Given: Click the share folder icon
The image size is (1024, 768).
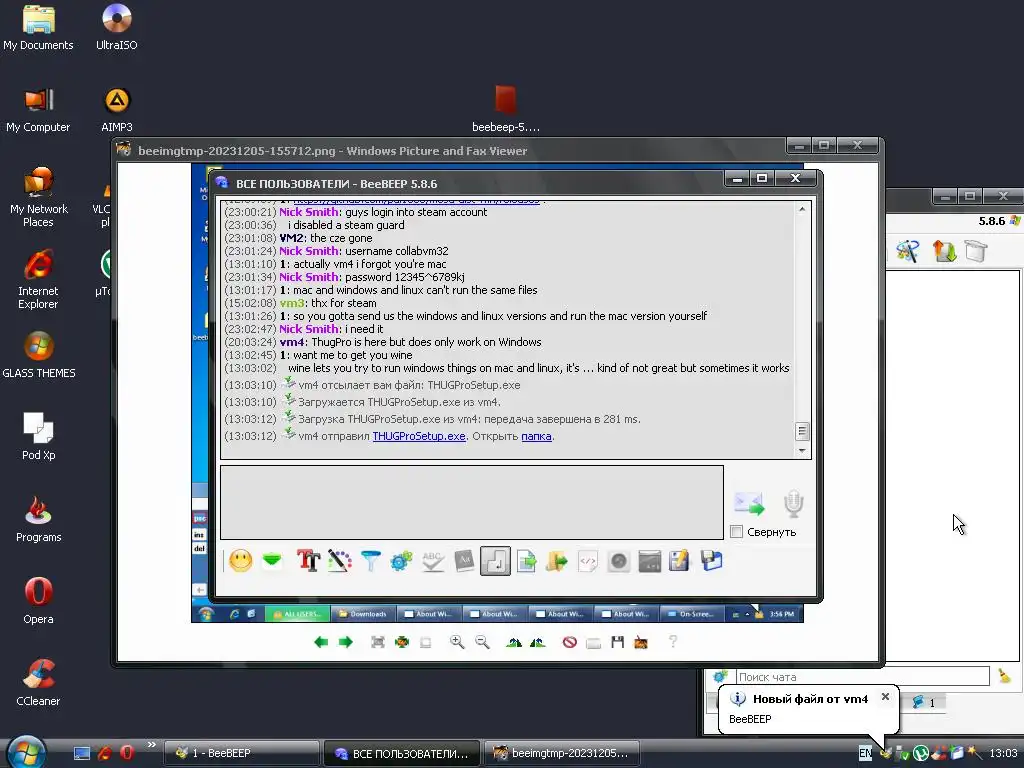Looking at the screenshot, I should pos(556,561).
